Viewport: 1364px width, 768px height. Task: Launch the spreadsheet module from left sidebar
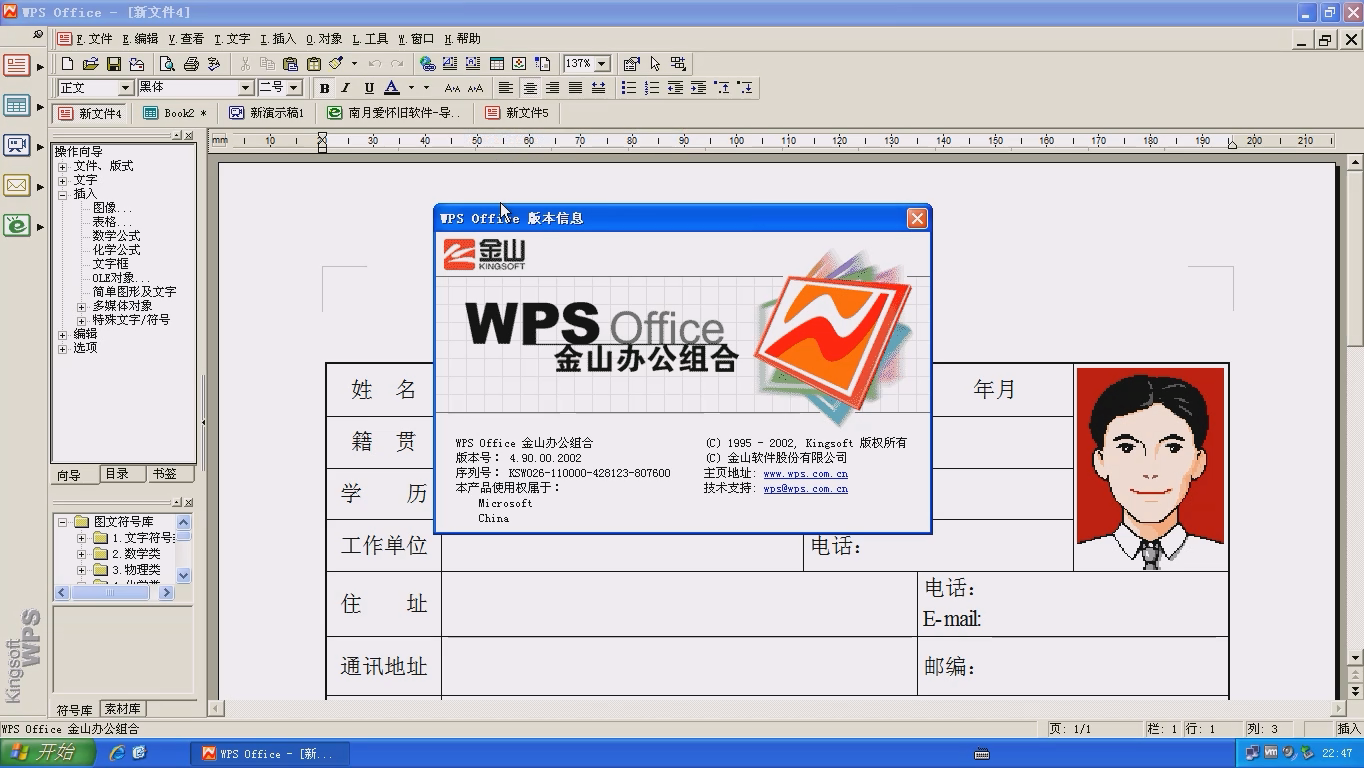(x=17, y=106)
